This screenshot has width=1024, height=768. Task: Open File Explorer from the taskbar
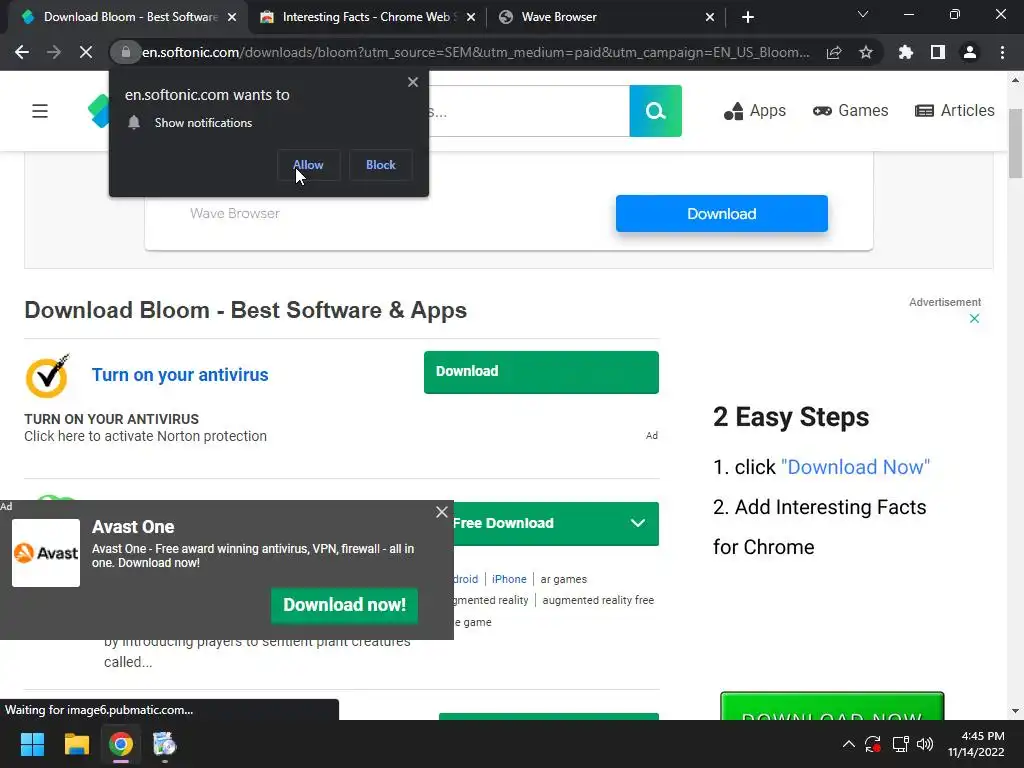(x=76, y=744)
